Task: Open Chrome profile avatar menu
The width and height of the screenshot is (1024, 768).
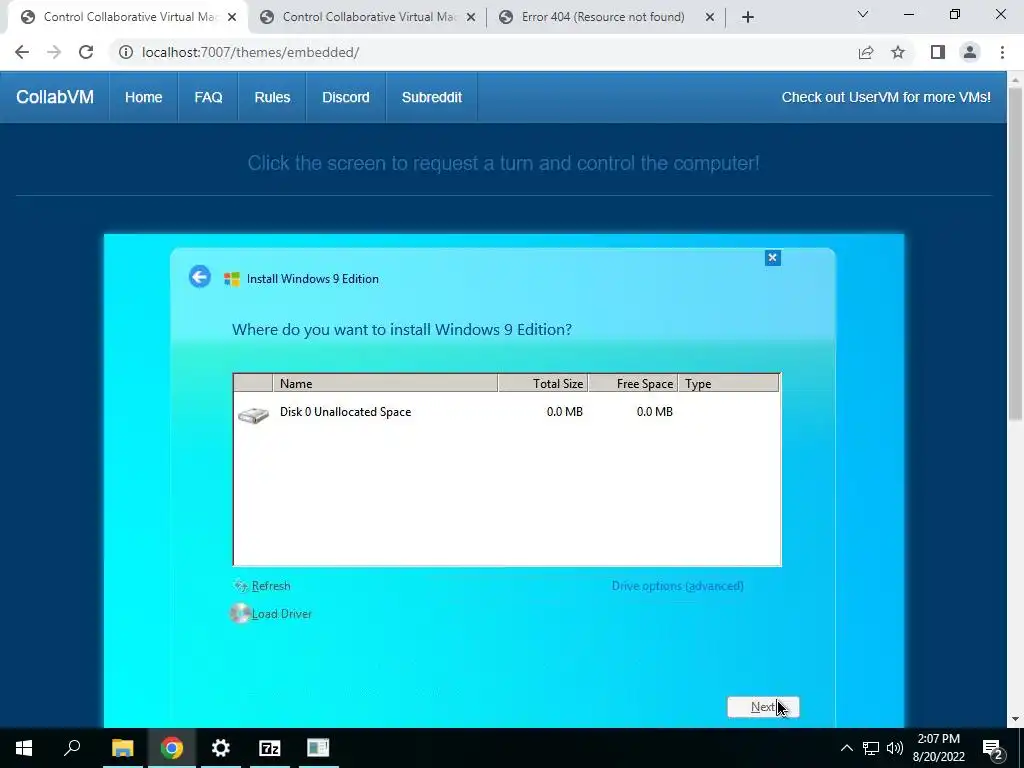Action: pyautogui.click(x=970, y=52)
